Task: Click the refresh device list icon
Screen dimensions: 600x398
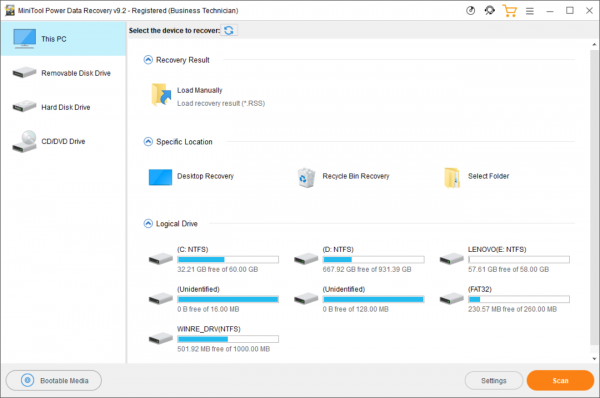Action: pyautogui.click(x=229, y=30)
